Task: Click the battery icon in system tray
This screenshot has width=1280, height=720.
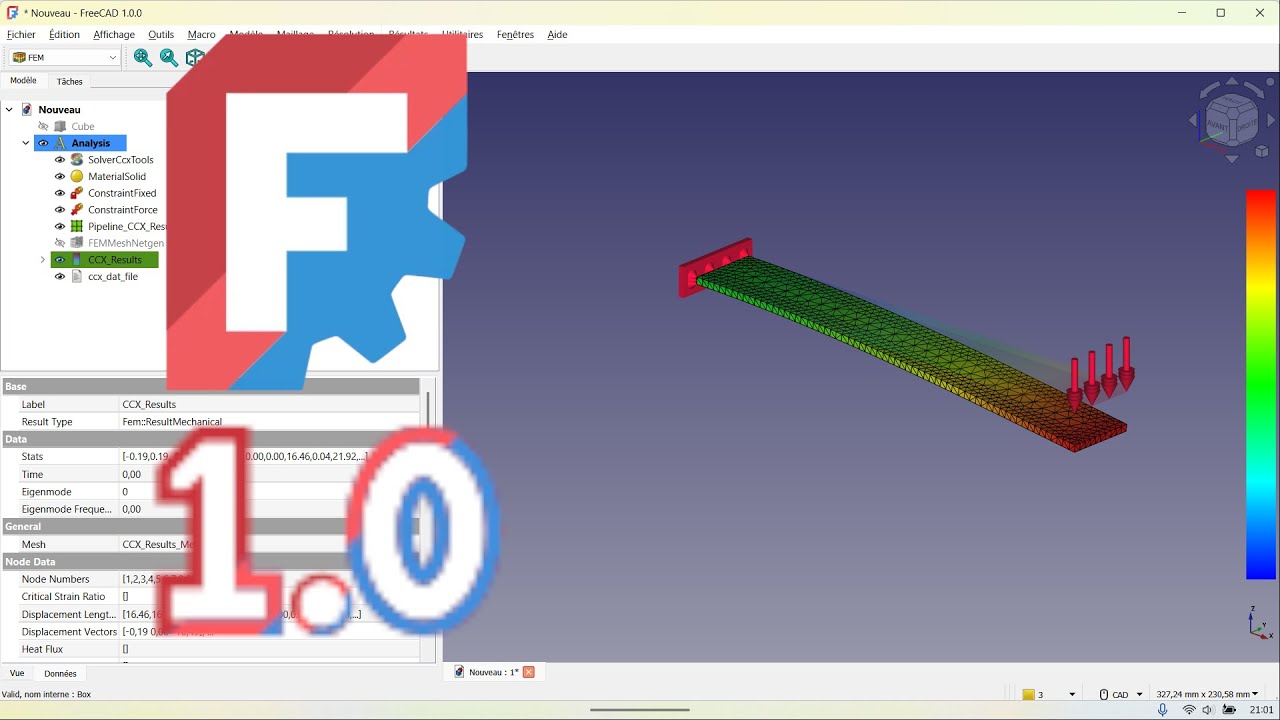Action: pyautogui.click(x=1229, y=709)
